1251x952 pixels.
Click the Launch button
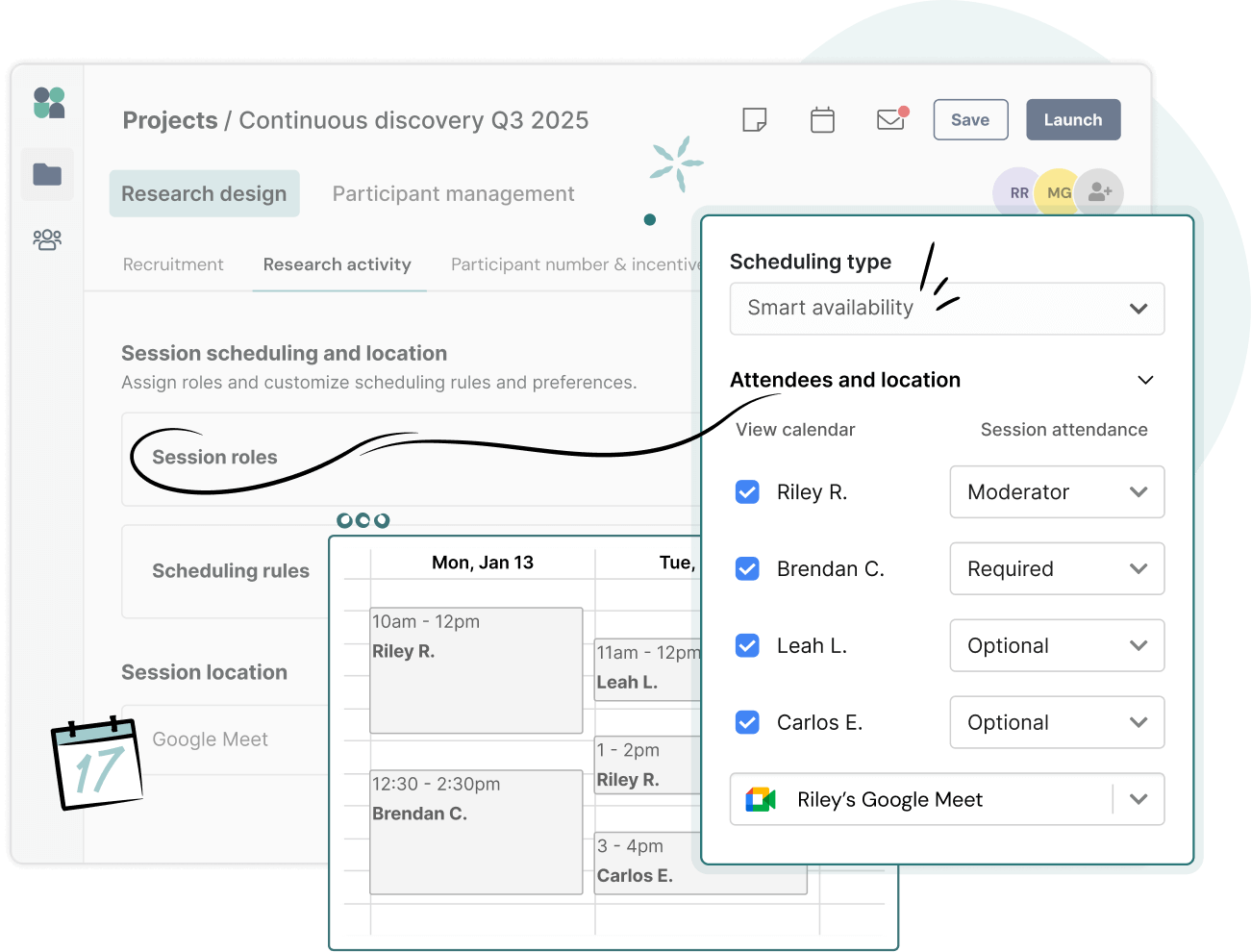point(1073,119)
